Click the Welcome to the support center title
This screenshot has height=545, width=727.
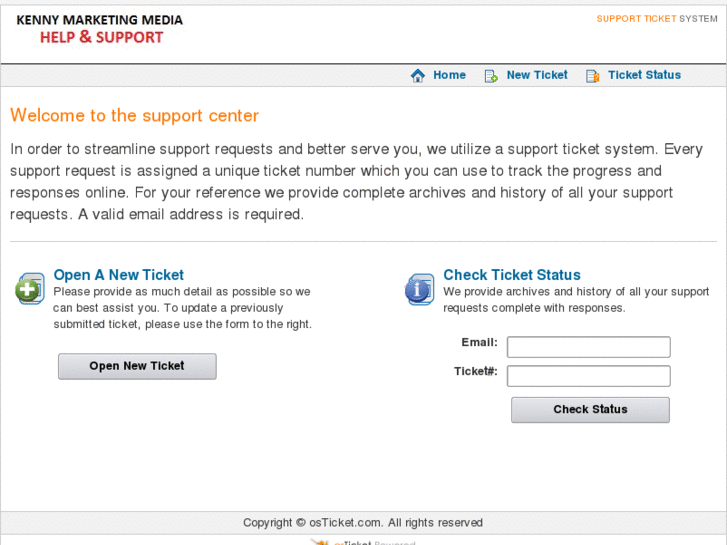[x=134, y=116]
